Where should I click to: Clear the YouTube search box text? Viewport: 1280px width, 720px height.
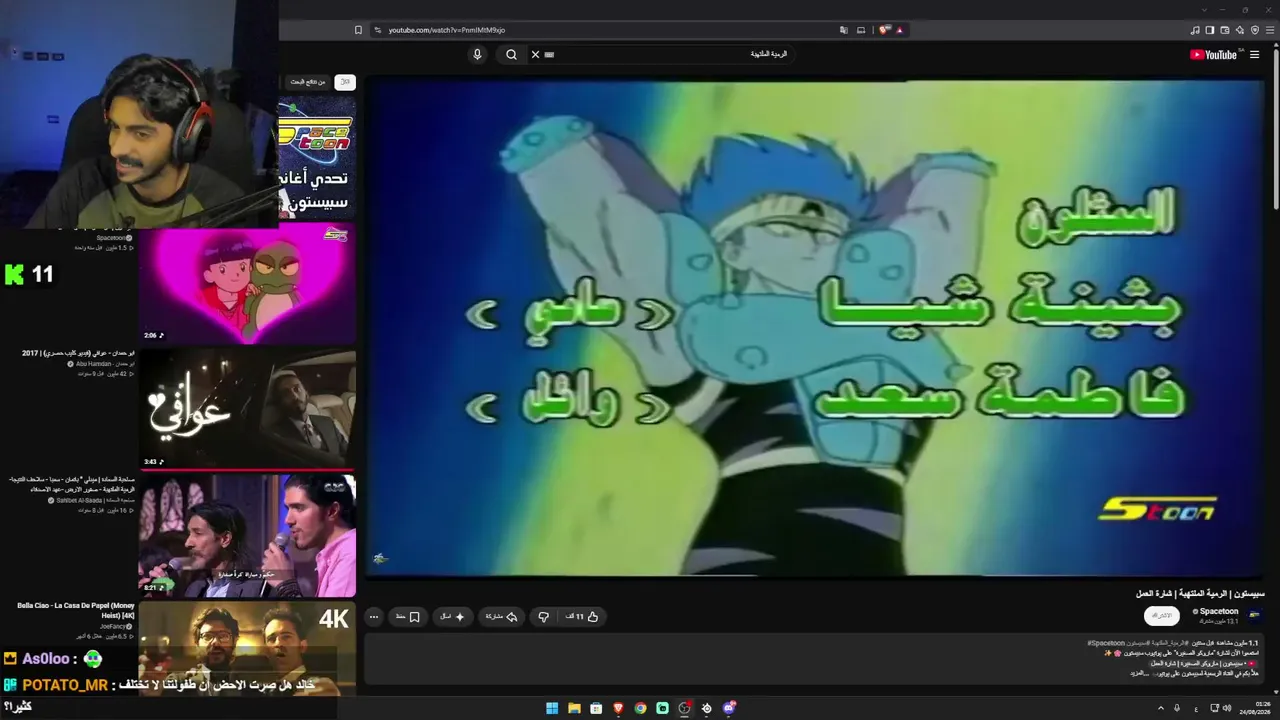[x=535, y=54]
